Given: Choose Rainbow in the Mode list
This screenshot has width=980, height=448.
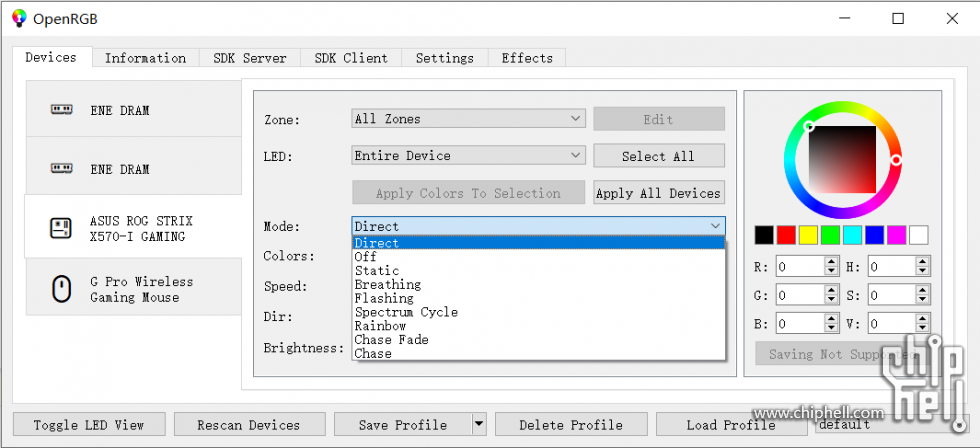Looking at the screenshot, I should [x=538, y=326].
